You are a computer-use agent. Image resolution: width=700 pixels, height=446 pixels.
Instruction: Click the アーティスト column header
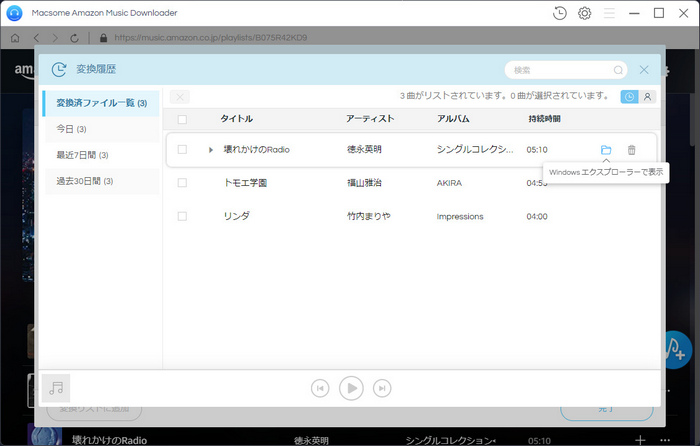coord(370,119)
